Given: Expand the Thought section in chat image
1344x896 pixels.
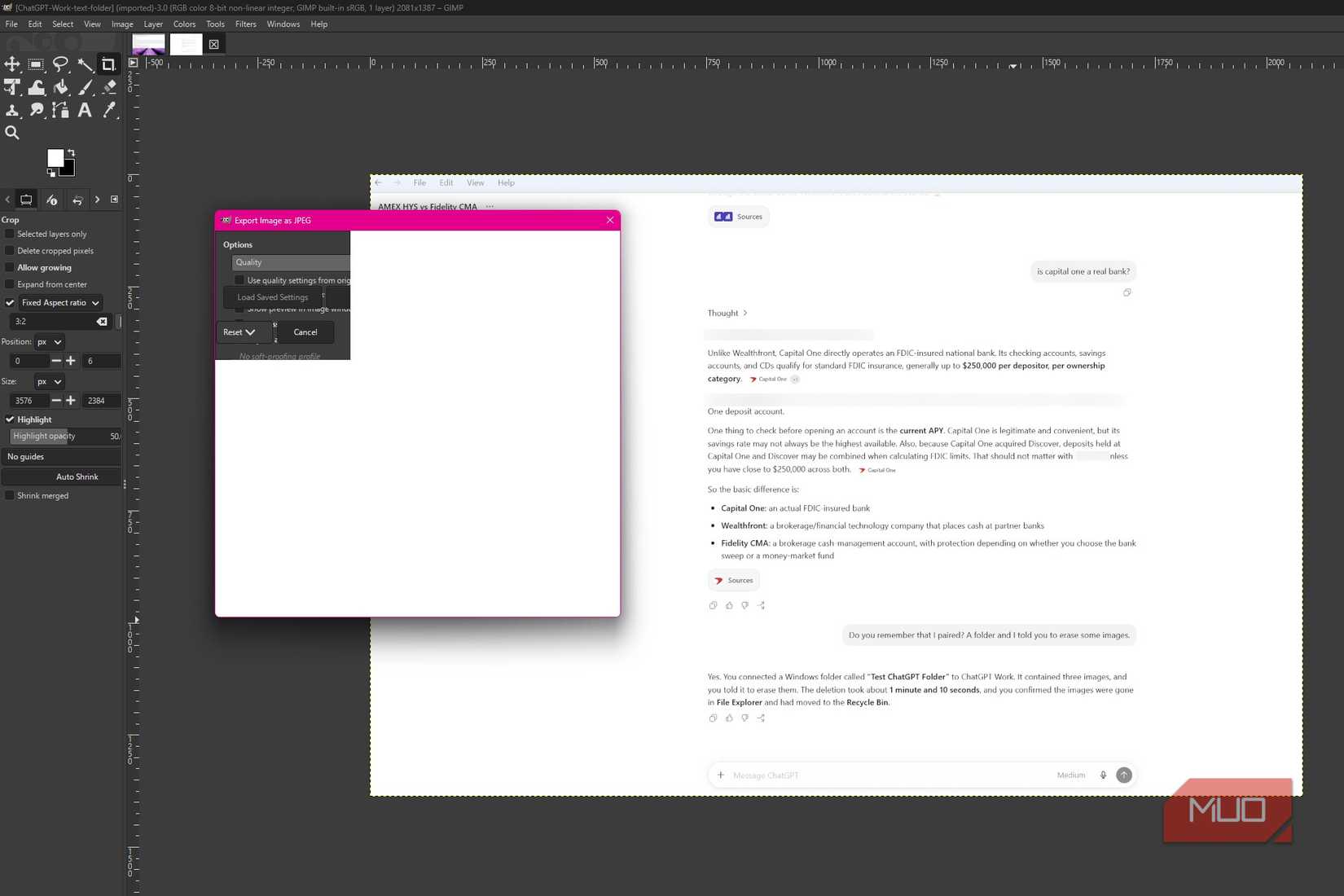Looking at the screenshot, I should (727, 313).
